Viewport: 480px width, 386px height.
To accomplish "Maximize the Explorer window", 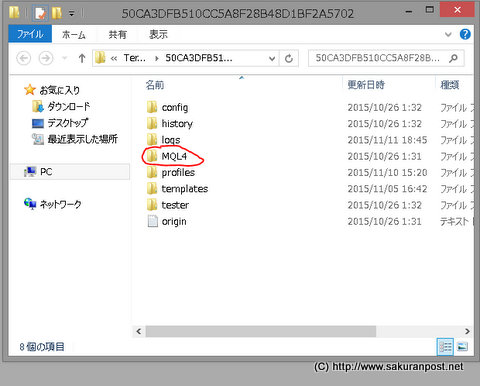I will point(430,10).
